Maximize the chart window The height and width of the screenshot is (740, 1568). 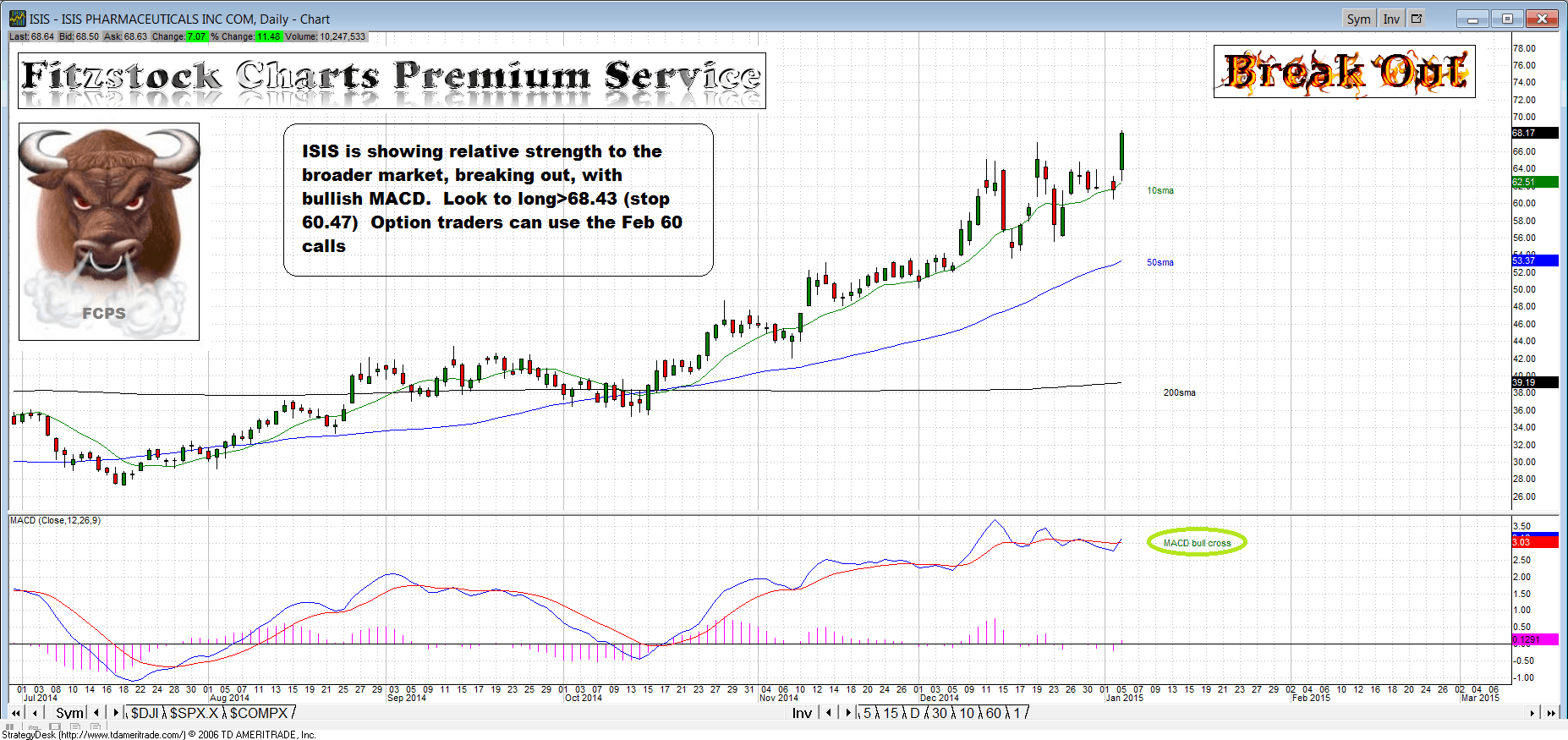click(x=1507, y=19)
